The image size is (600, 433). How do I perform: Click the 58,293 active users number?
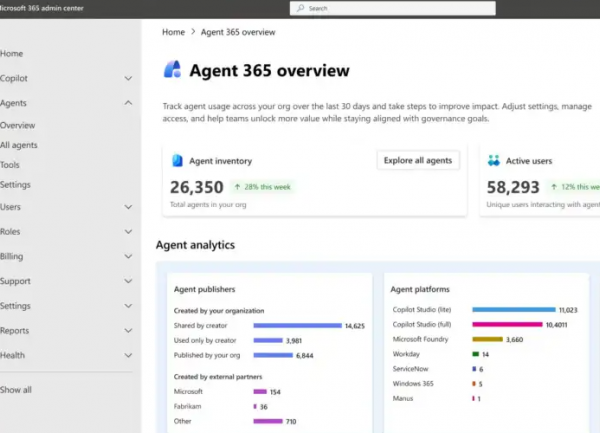pyautogui.click(x=513, y=187)
